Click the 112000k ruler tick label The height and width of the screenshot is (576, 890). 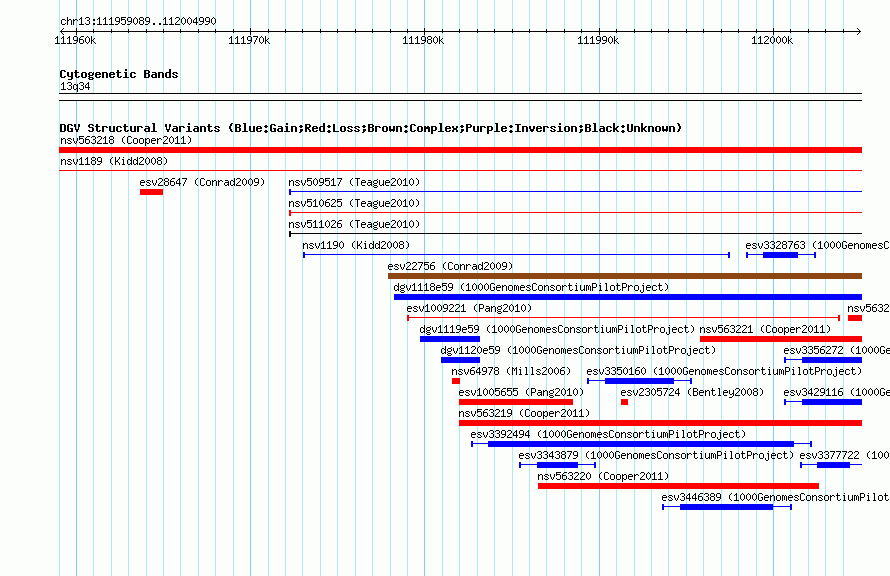pos(772,40)
